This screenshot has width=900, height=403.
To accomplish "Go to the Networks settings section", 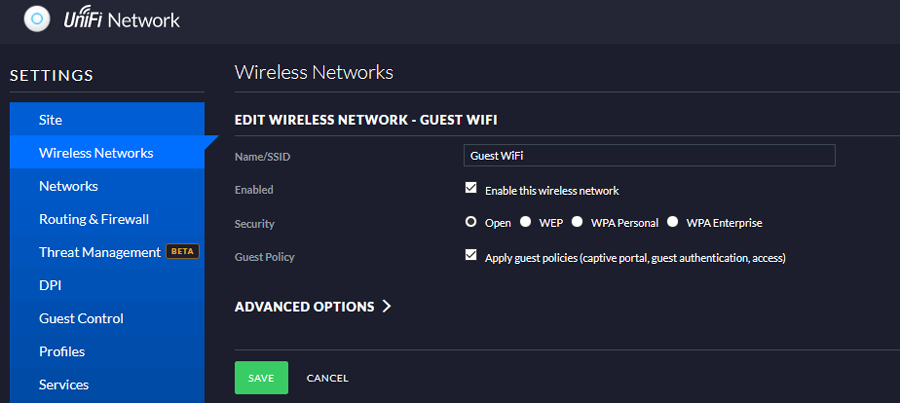I will (x=68, y=186).
